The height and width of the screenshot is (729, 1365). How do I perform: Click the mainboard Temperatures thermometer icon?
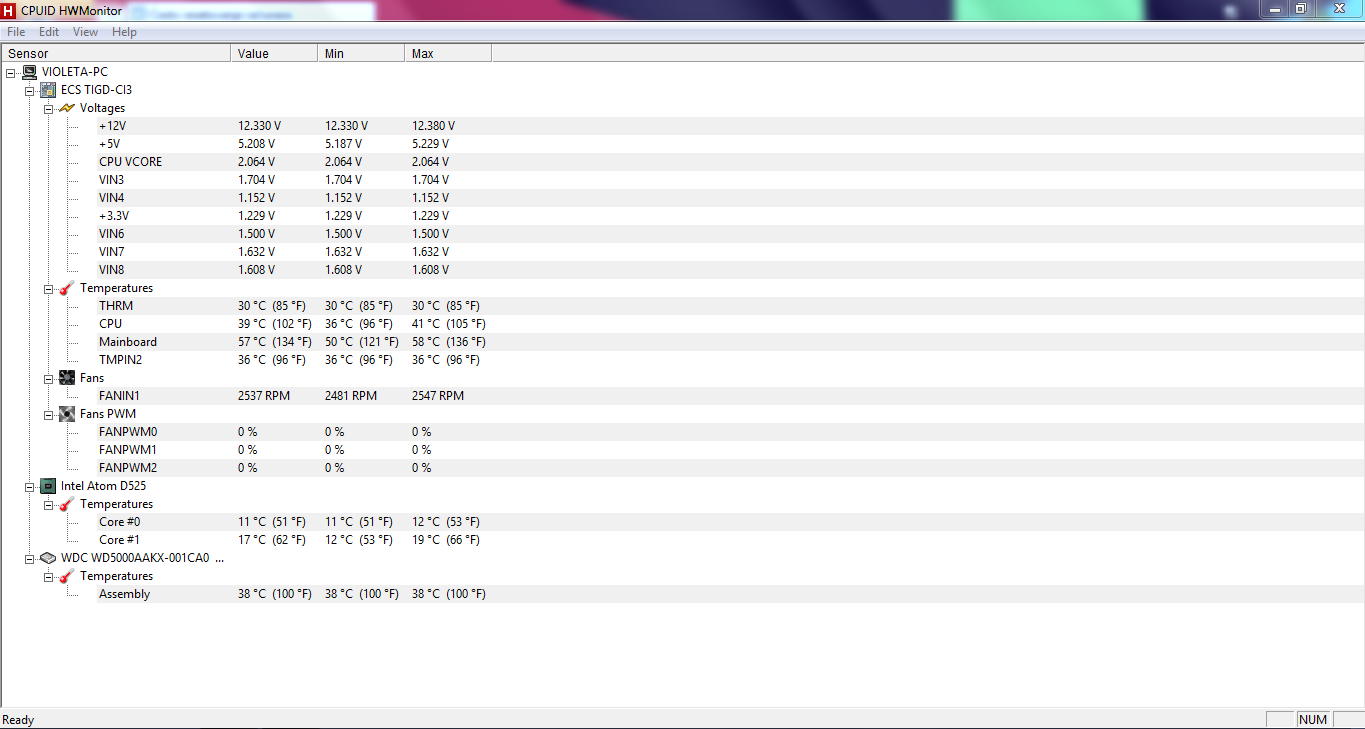(x=67, y=288)
